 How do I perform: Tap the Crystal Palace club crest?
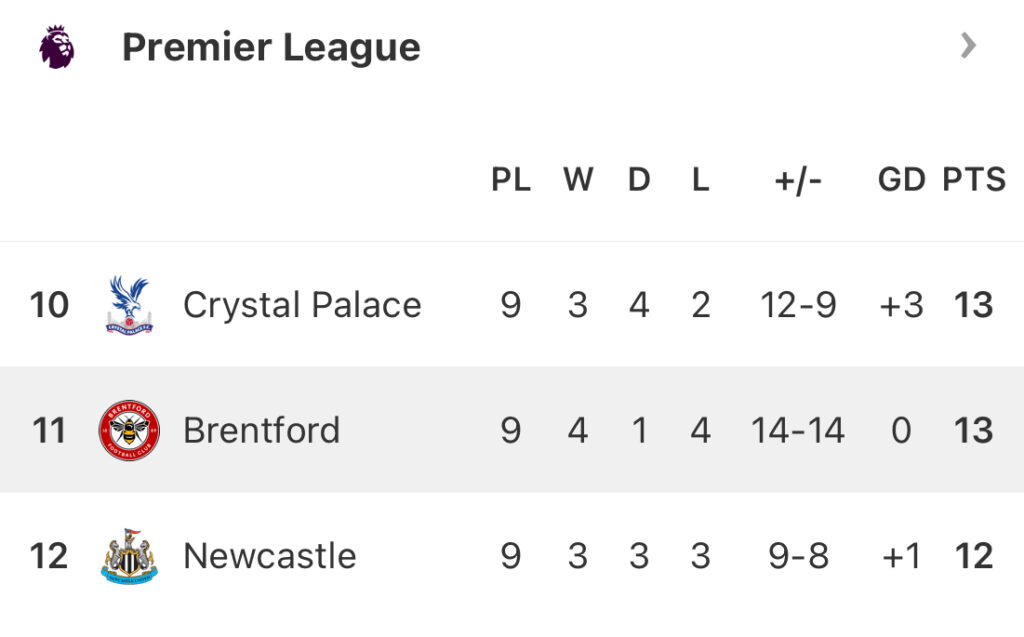[129, 305]
